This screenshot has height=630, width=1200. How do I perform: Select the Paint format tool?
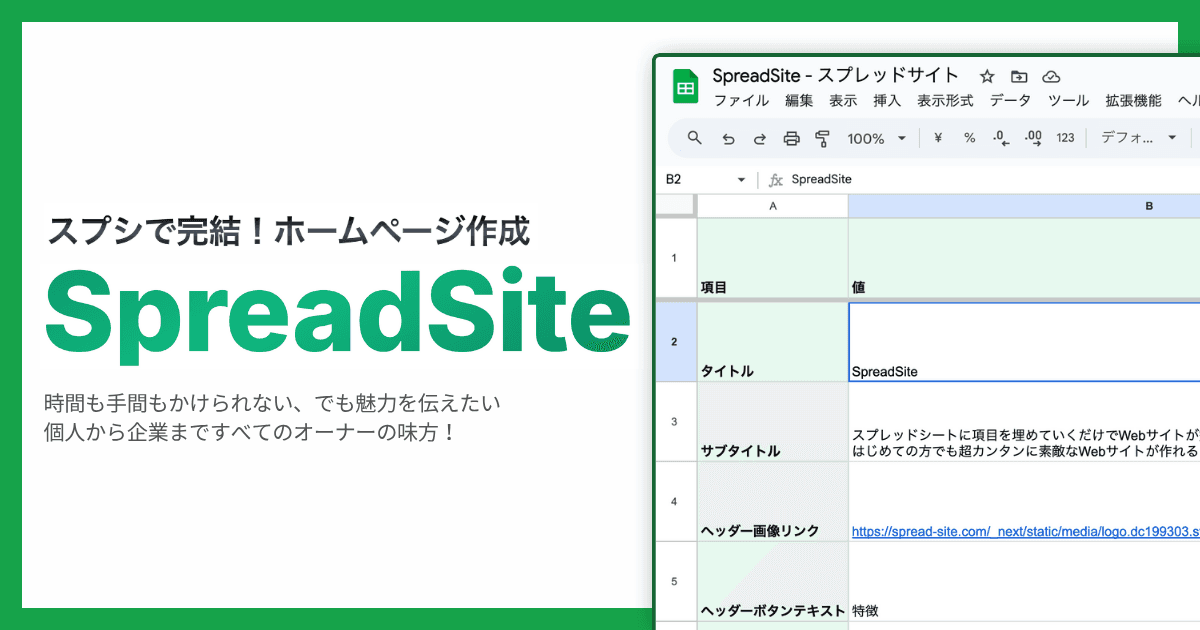823,138
